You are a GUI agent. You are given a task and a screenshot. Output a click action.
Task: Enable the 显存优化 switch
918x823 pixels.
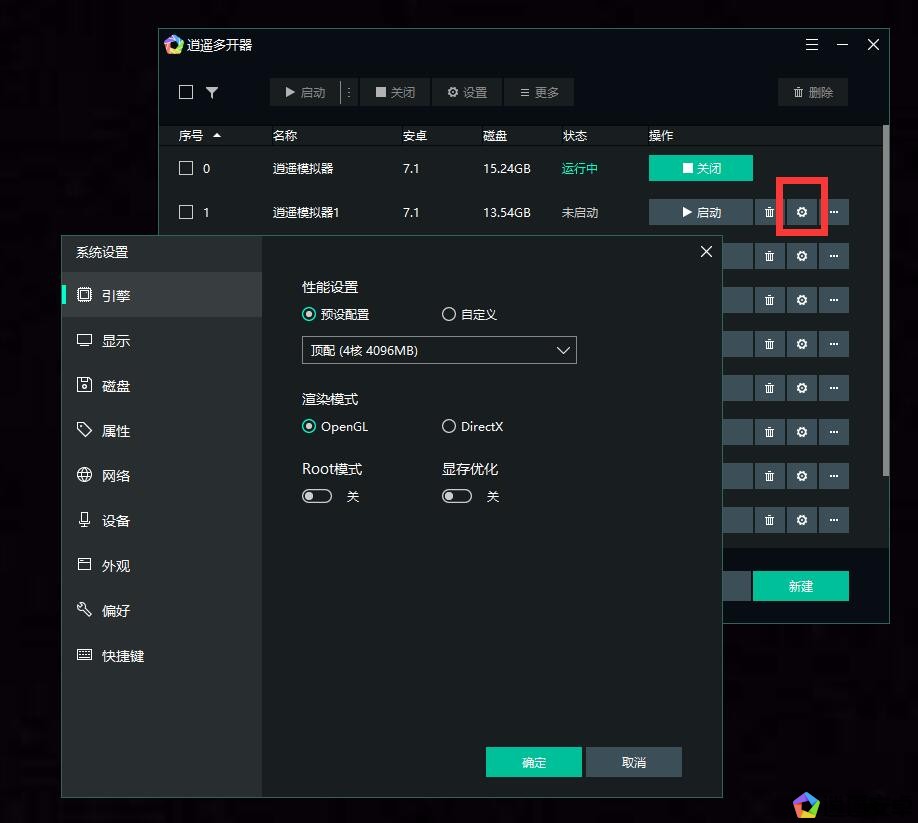click(x=457, y=496)
